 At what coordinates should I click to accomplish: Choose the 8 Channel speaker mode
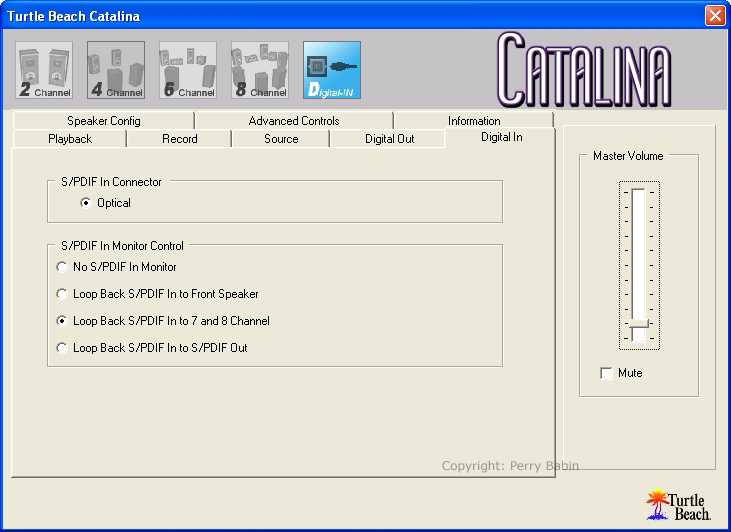coord(260,70)
